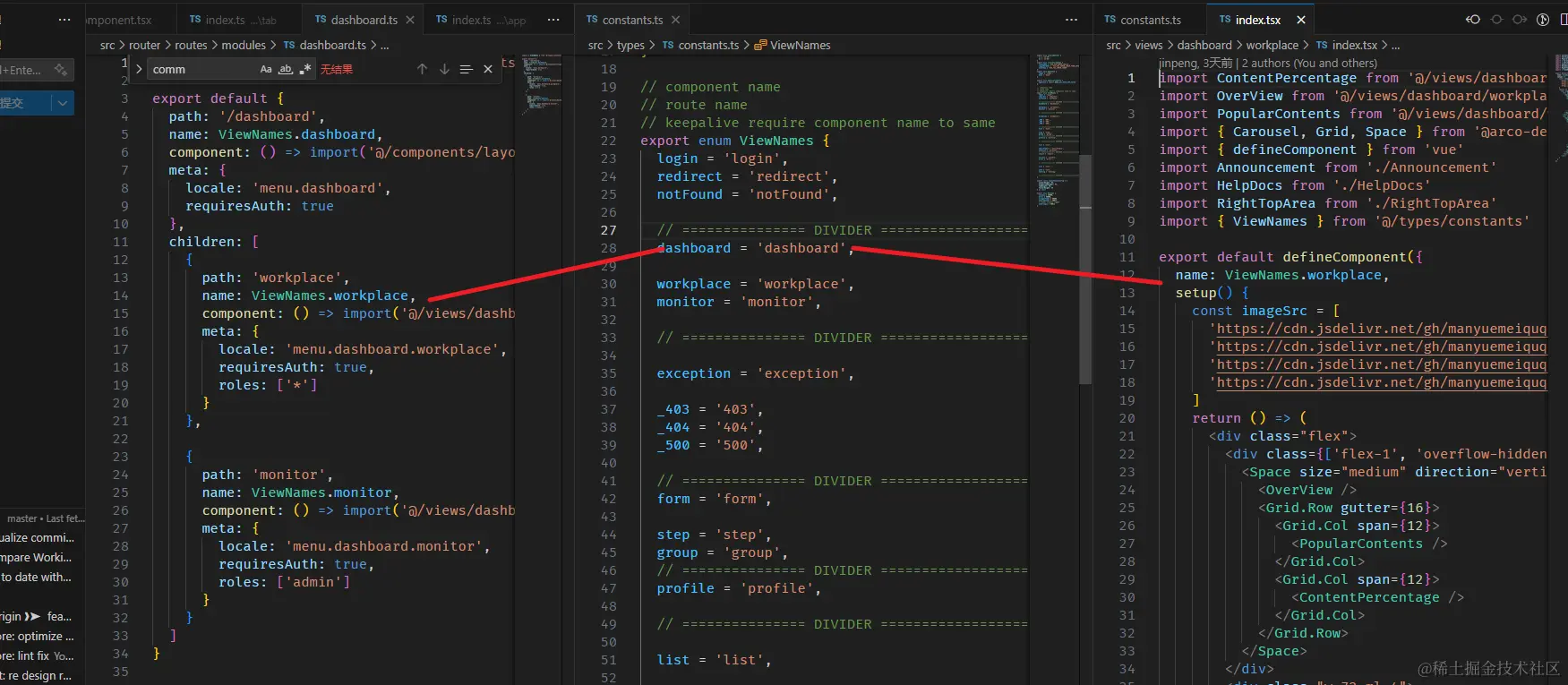Image resolution: width=1568 pixels, height=685 pixels.
Task: Go to previous match arrow
Action: (x=422, y=69)
